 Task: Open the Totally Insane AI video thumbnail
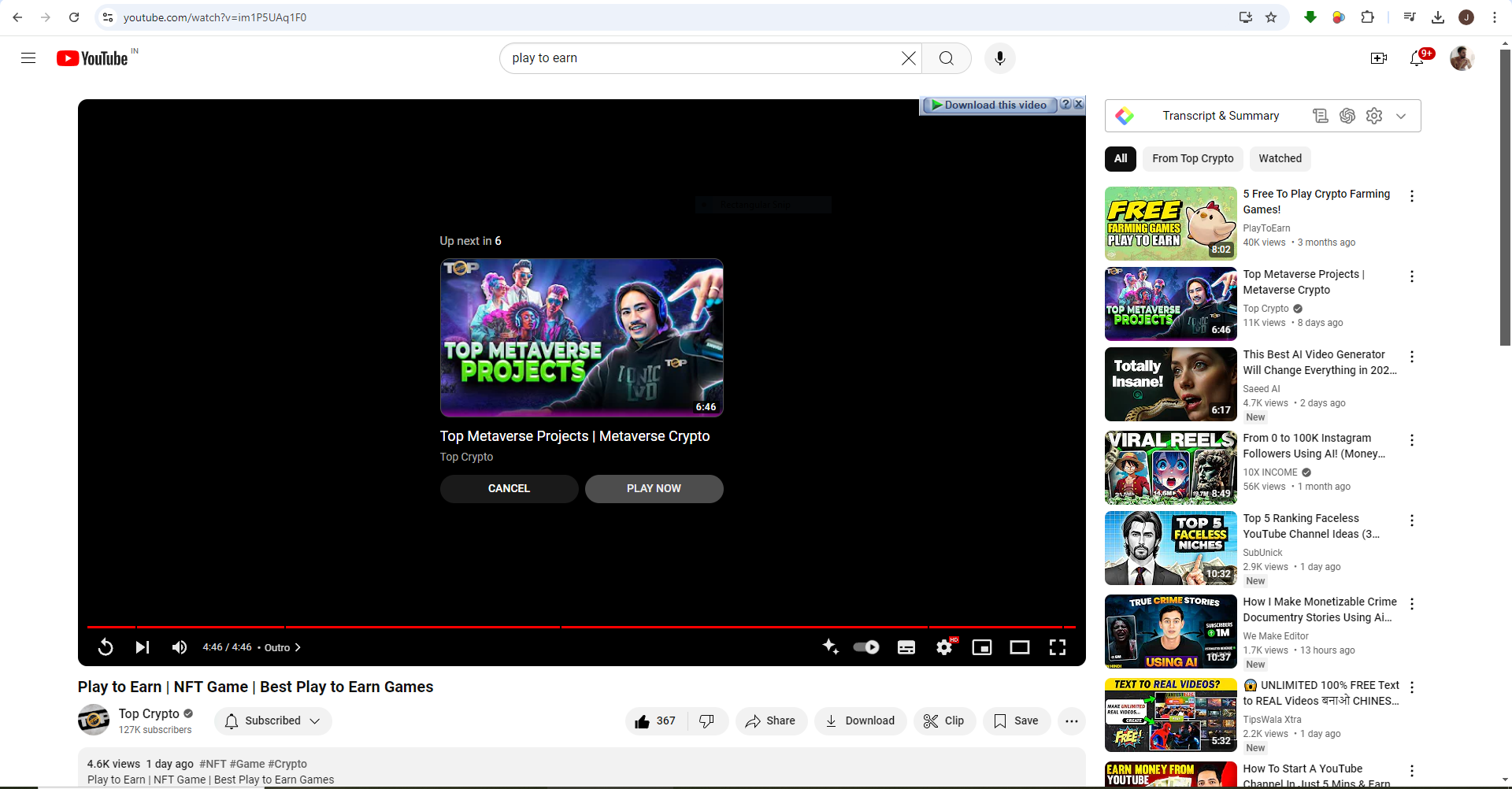tap(1171, 384)
